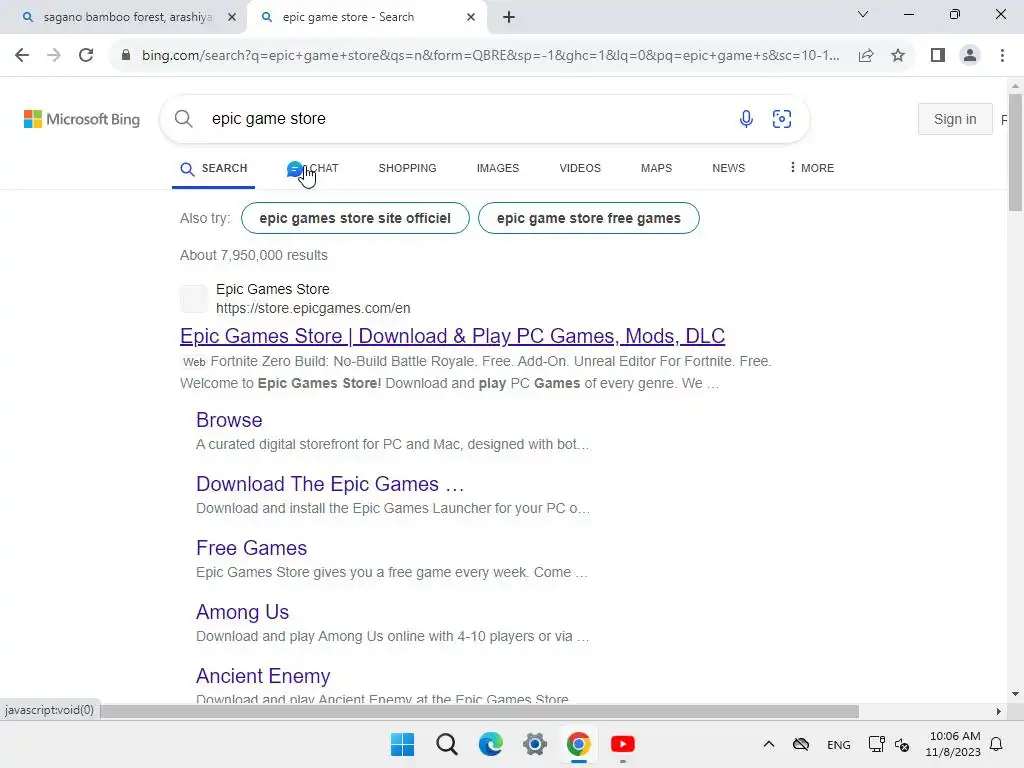Open ENG language indicator
Screen dimensions: 1024x768
tap(839, 744)
